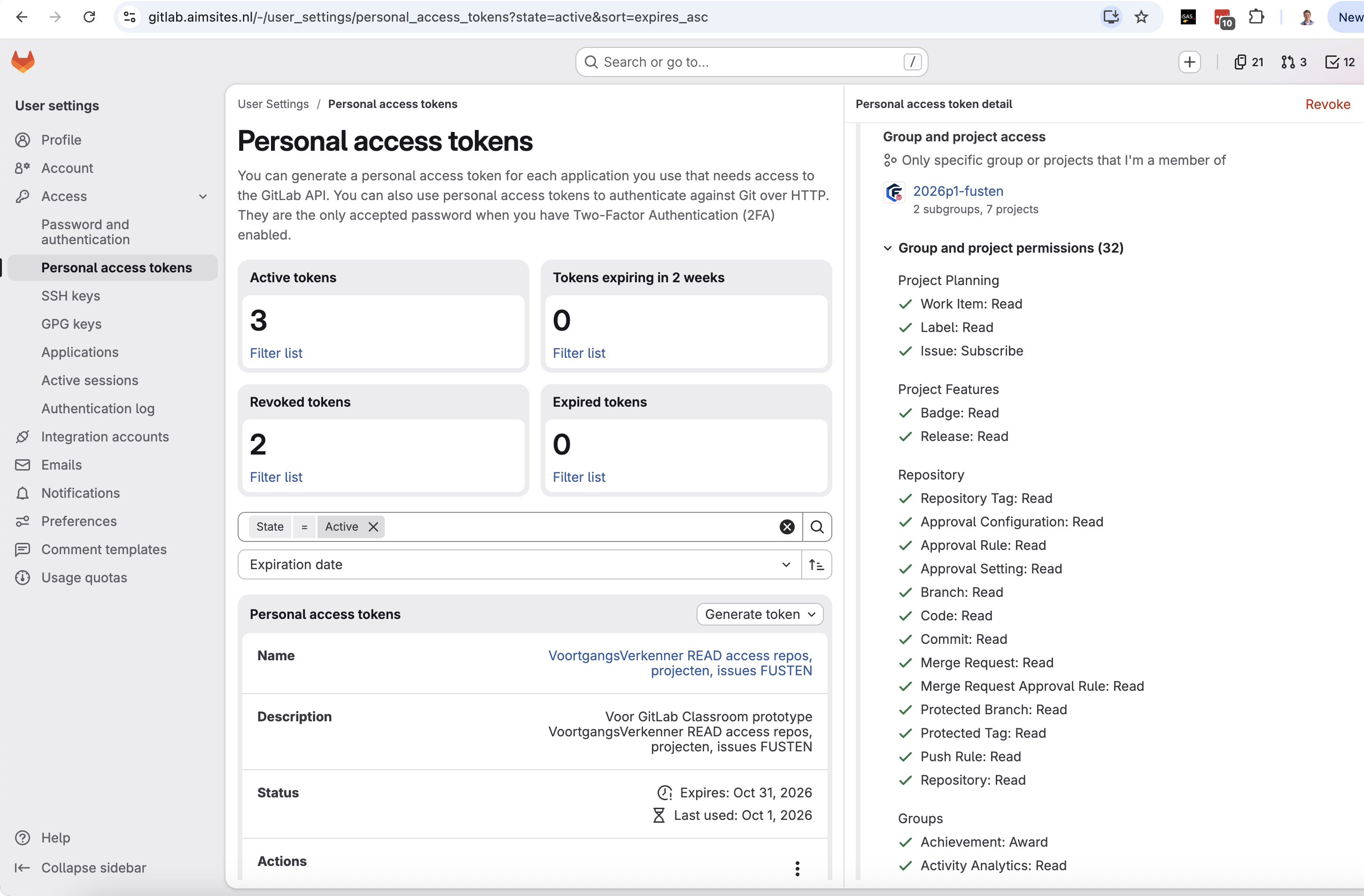This screenshot has width=1364, height=896.
Task: Open the browser profile avatar
Action: click(x=1306, y=17)
